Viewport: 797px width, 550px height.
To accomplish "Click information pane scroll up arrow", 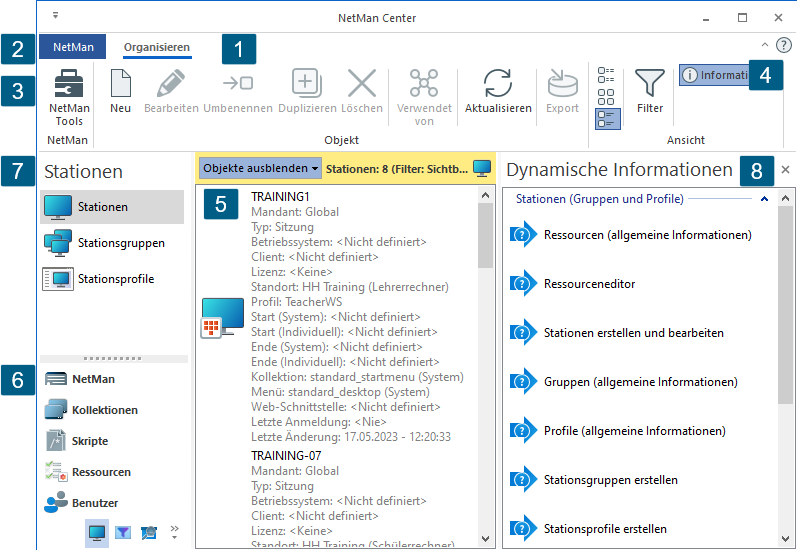I will tap(785, 198).
